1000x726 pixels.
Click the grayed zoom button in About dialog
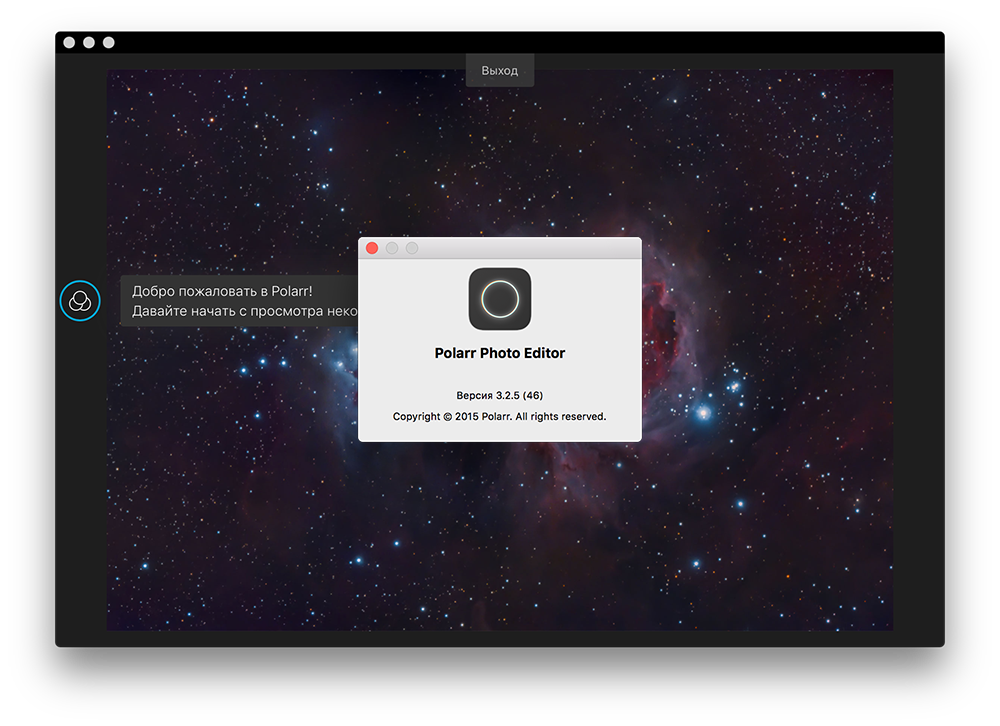[x=411, y=248]
